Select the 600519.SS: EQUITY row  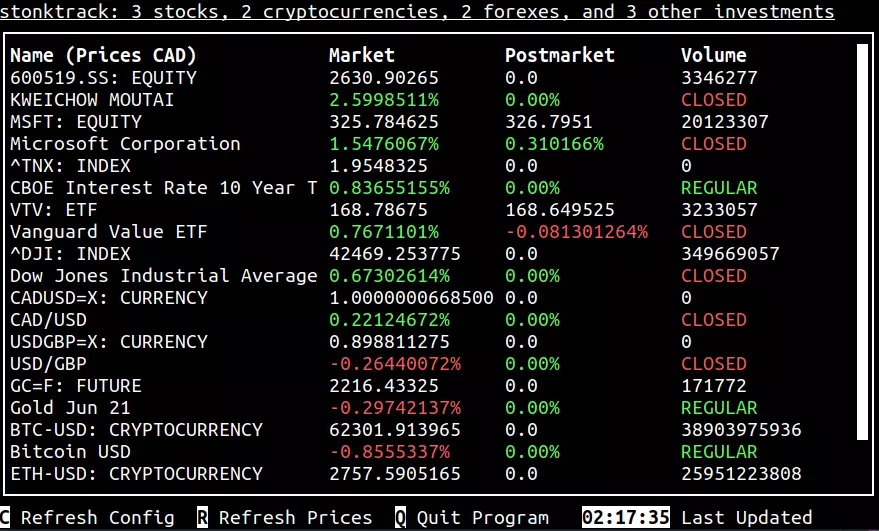[103, 77]
